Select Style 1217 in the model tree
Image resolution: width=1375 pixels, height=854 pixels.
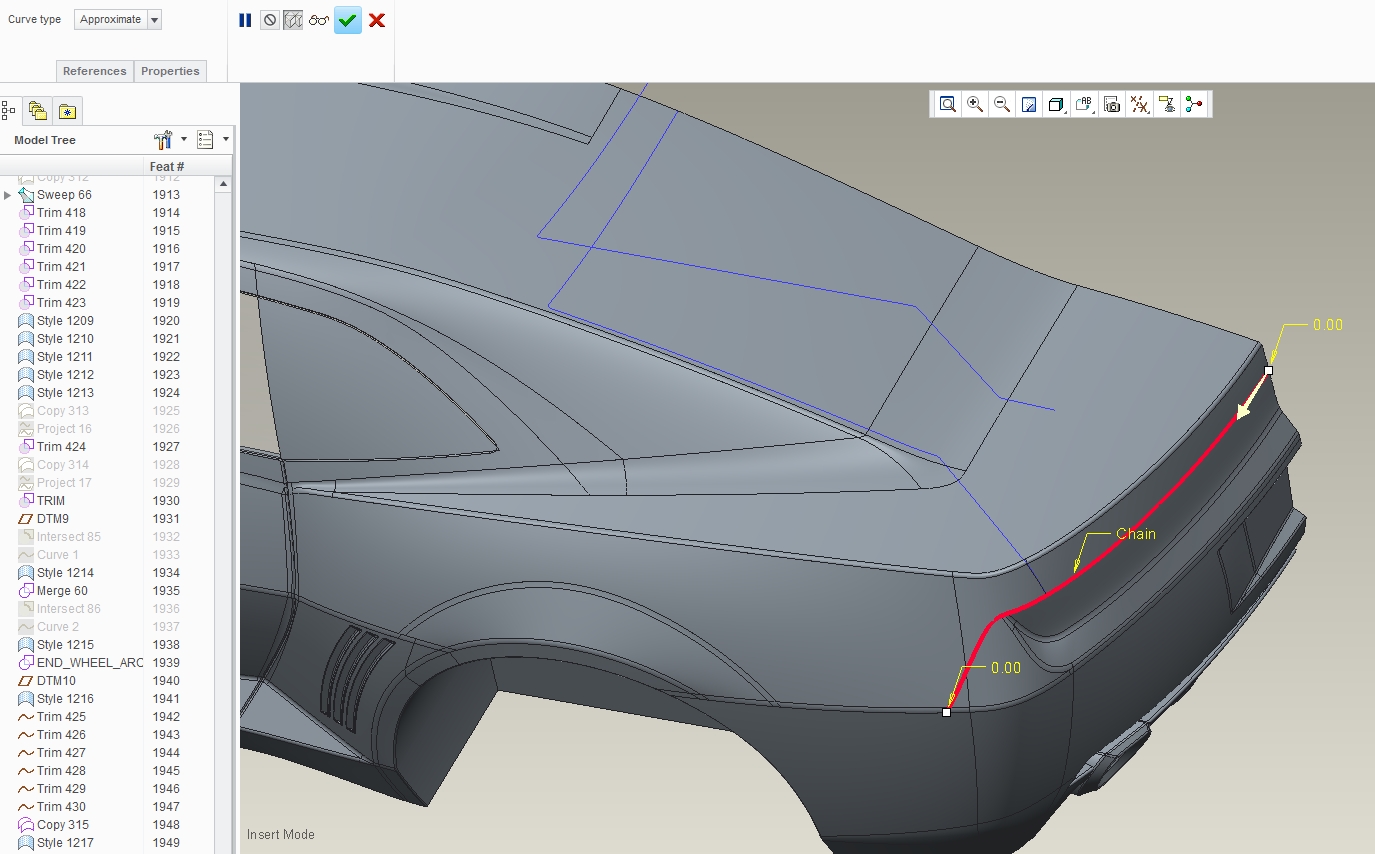click(65, 843)
